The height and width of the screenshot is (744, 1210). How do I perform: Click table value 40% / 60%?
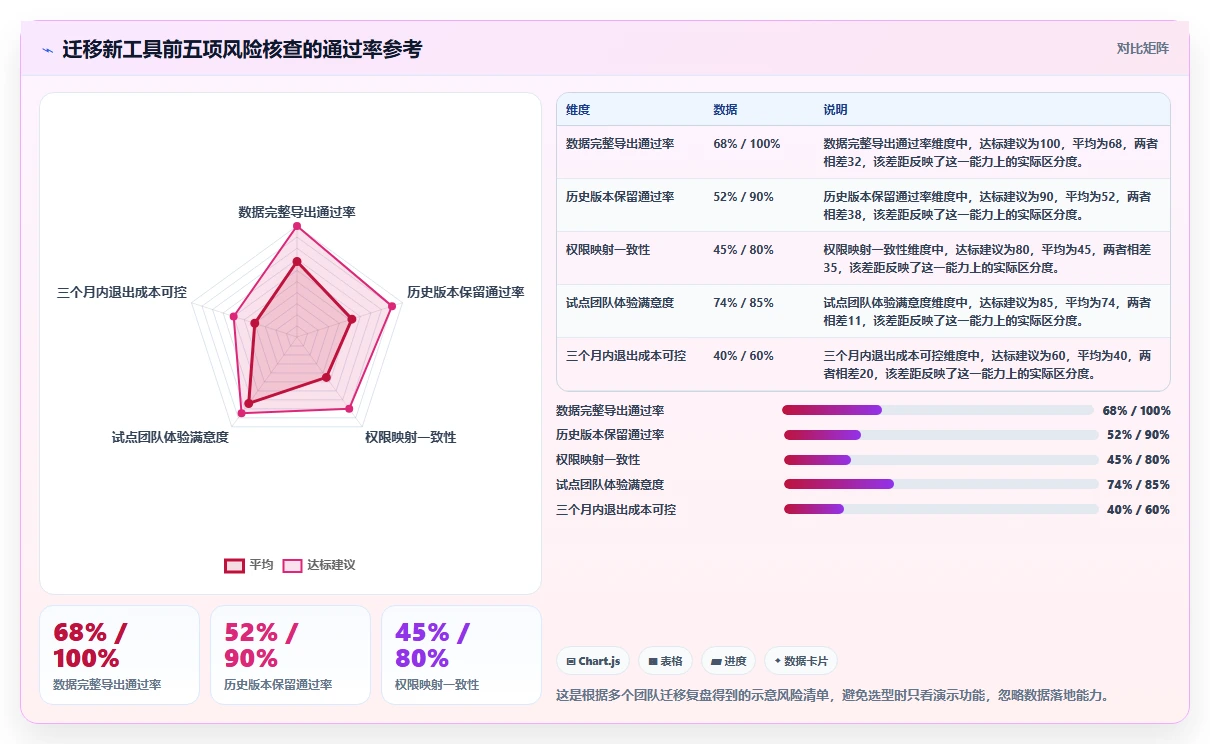coord(743,356)
